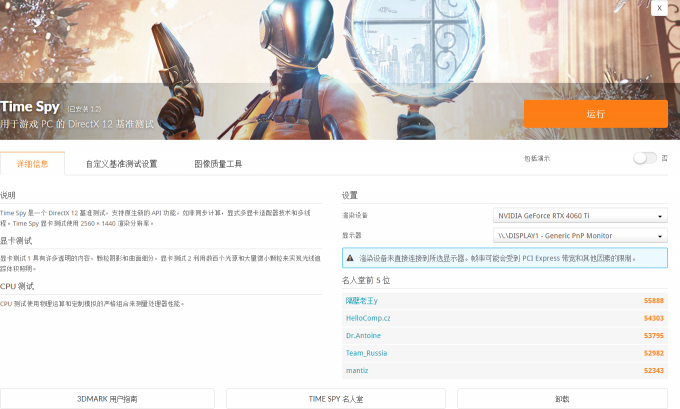Open the mantiz leaderboard entry
680x409 pixels.
pyautogui.click(x=357, y=370)
